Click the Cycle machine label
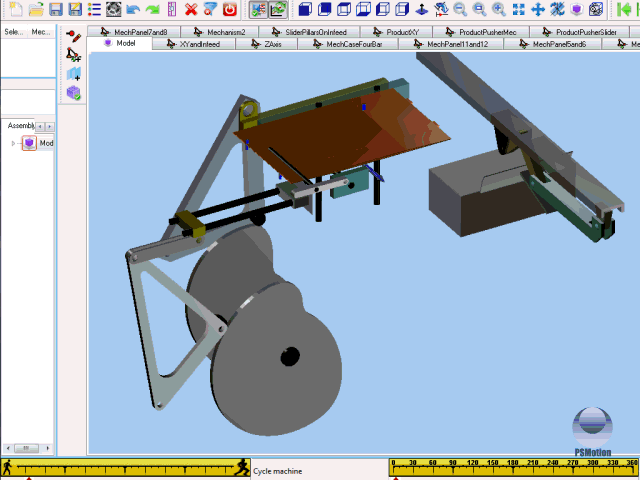Screen dimensions: 640x480 [x=276, y=470]
